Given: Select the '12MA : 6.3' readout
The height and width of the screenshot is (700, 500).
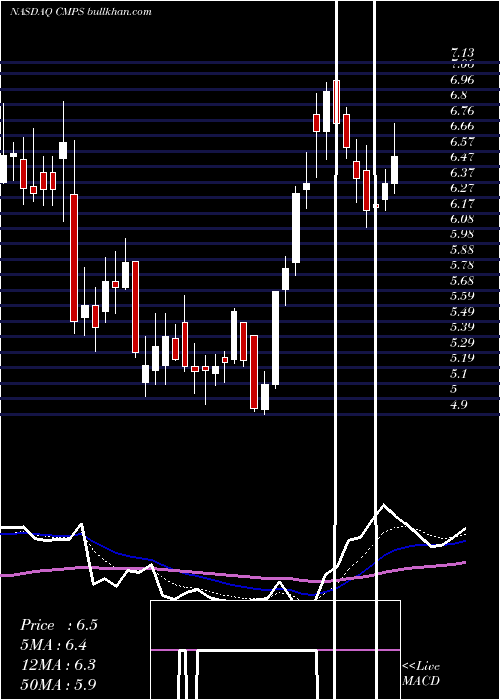Looking at the screenshot, I should click(x=58, y=665).
